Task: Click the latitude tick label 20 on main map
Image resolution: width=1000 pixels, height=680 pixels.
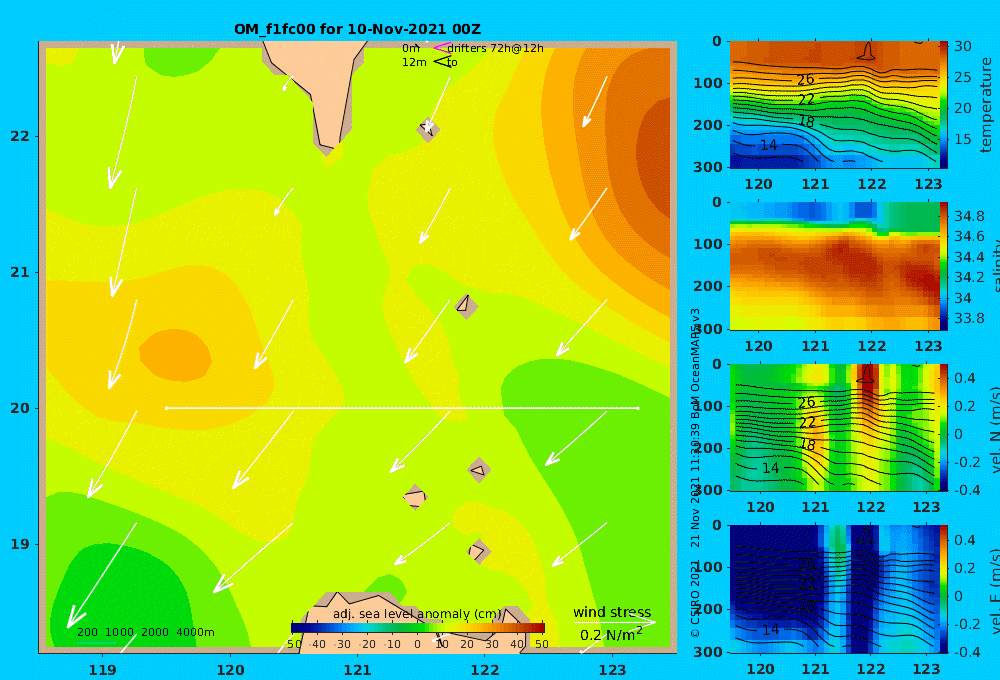Action: pyautogui.click(x=20, y=408)
